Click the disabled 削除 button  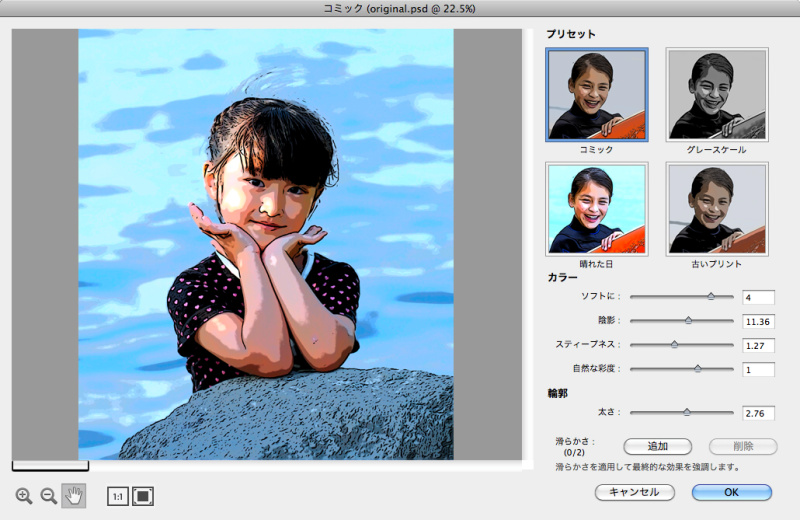click(x=743, y=446)
